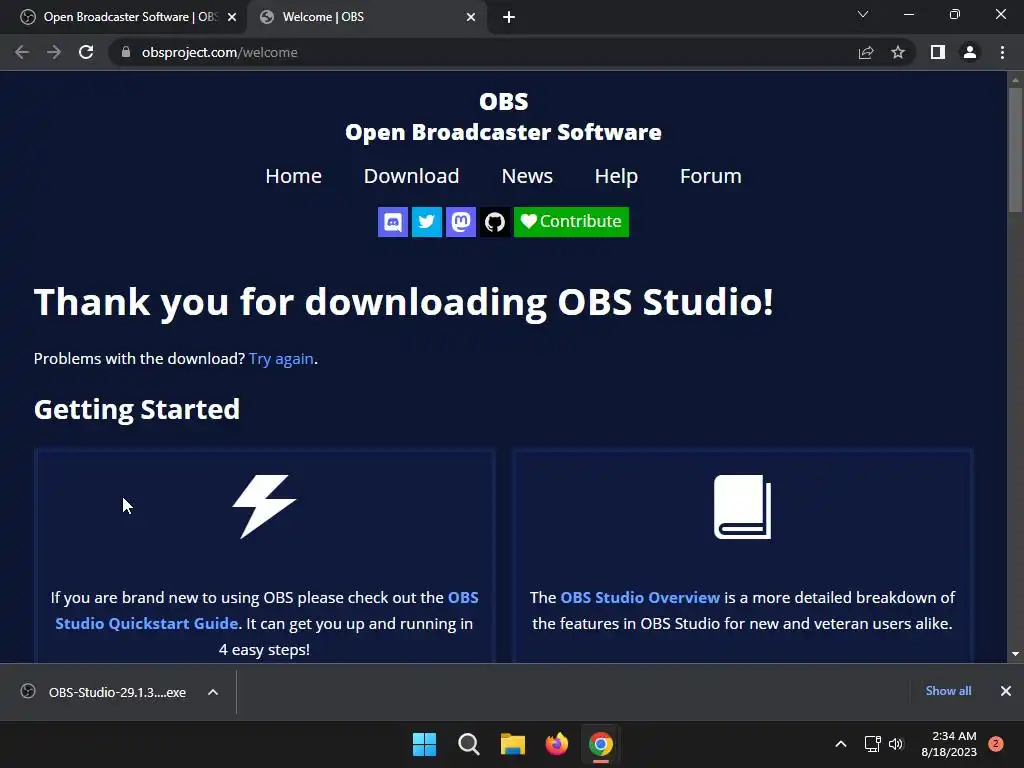Click the network status tray icon
1024x768 pixels.
pos(872,744)
